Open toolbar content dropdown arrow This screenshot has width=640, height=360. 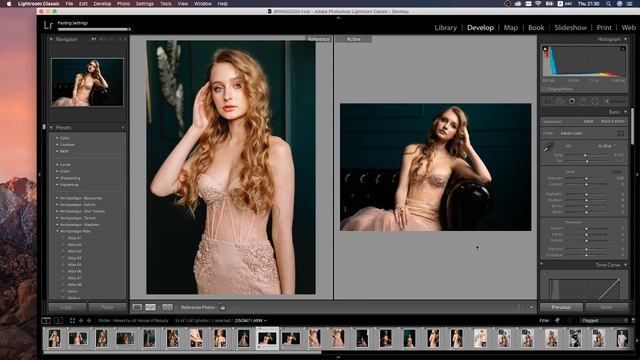click(x=531, y=307)
